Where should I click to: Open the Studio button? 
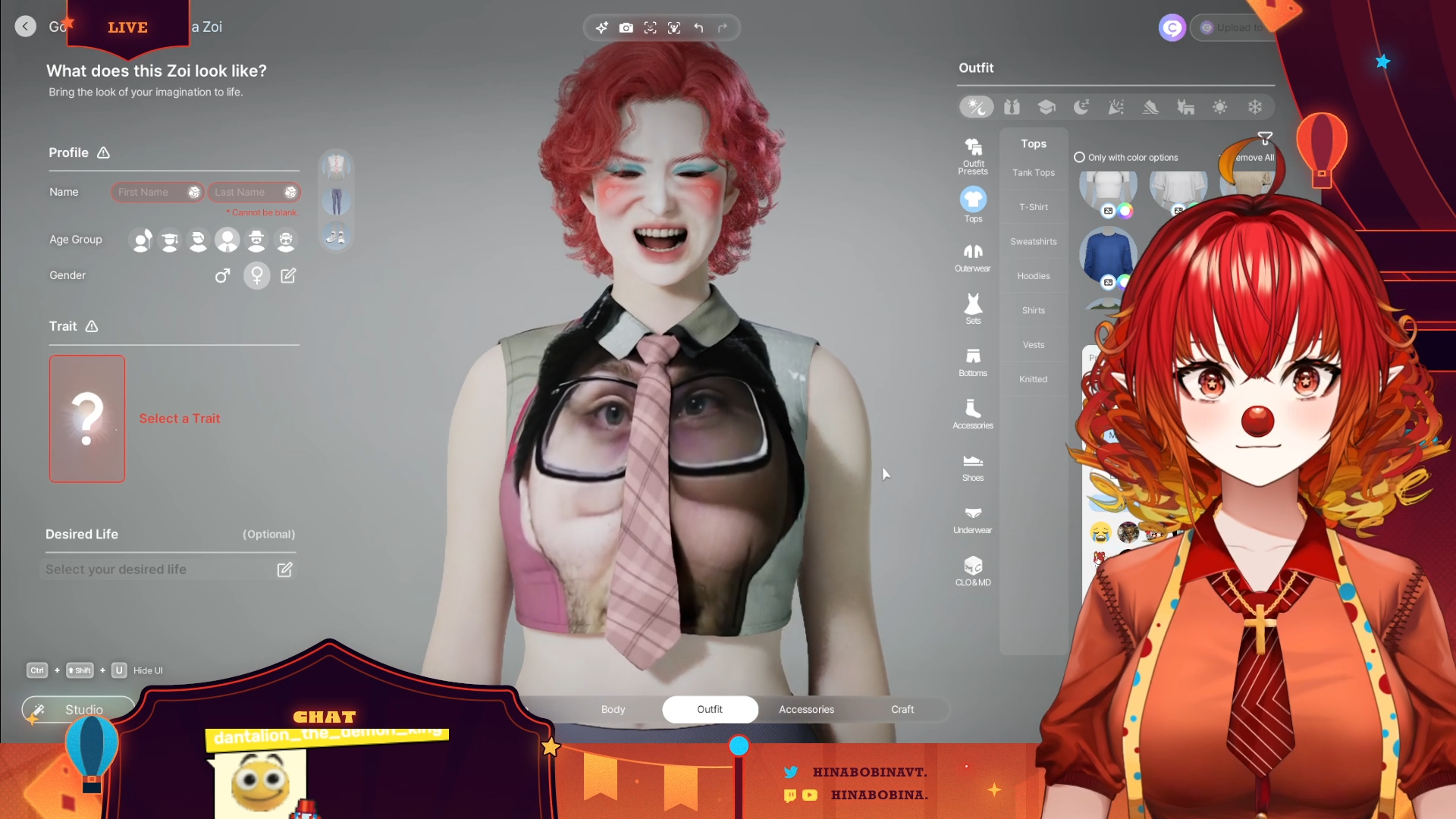79,710
